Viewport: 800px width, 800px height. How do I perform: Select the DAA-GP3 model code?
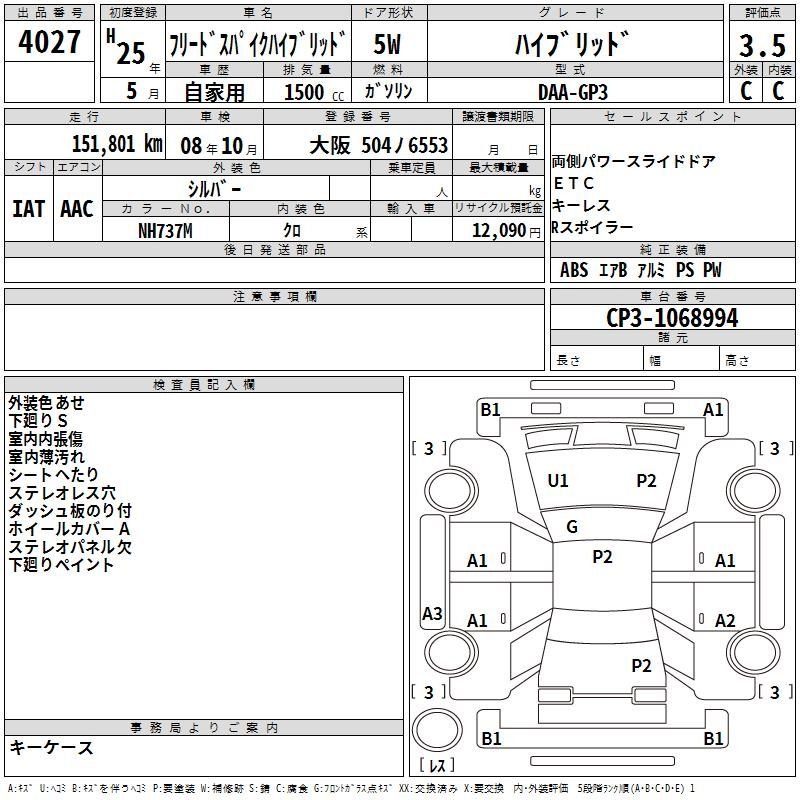(572, 91)
